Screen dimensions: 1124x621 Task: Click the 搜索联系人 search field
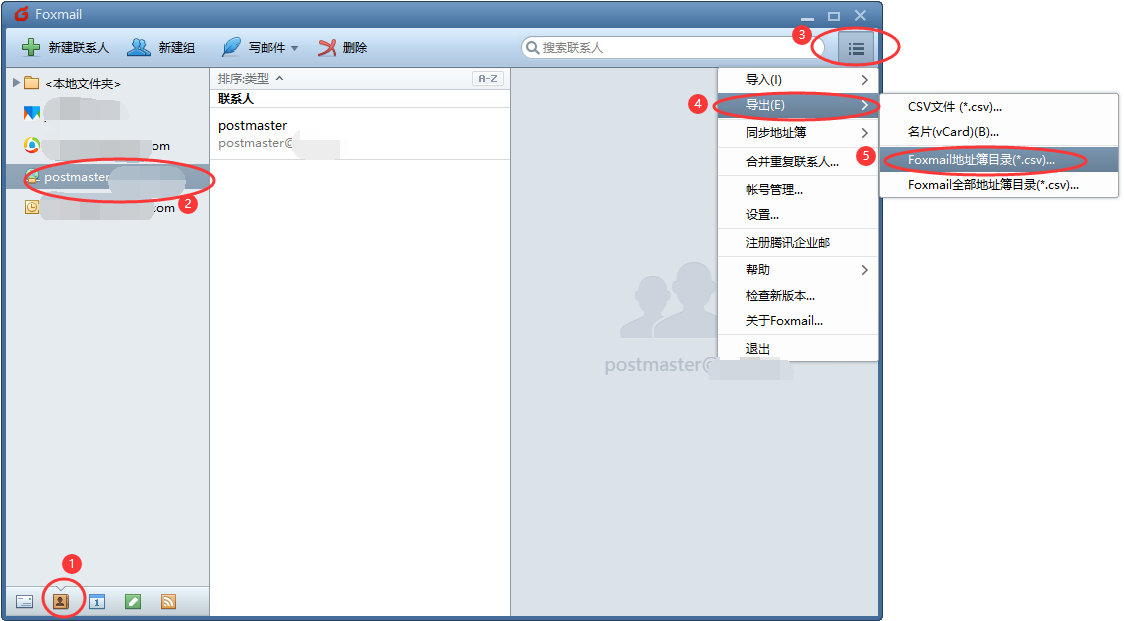pyautogui.click(x=670, y=47)
